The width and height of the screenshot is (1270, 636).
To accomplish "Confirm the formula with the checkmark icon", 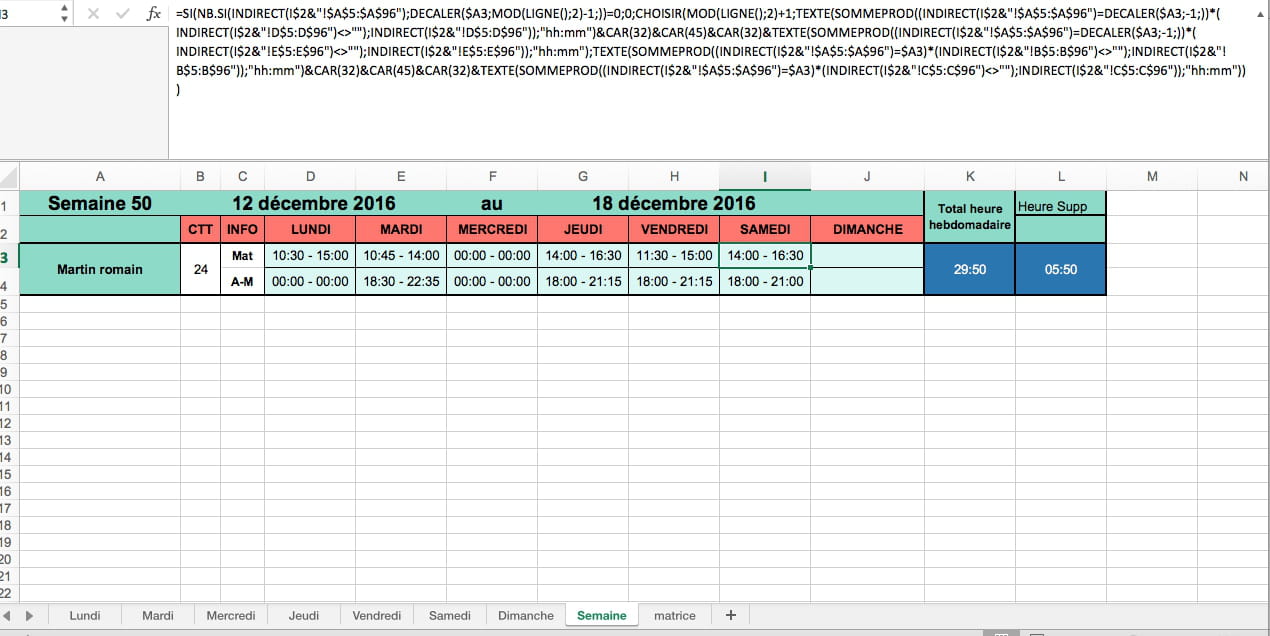I will click(122, 14).
